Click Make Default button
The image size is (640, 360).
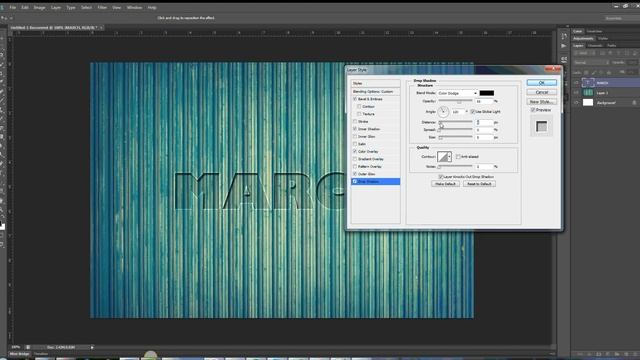pyautogui.click(x=445, y=184)
